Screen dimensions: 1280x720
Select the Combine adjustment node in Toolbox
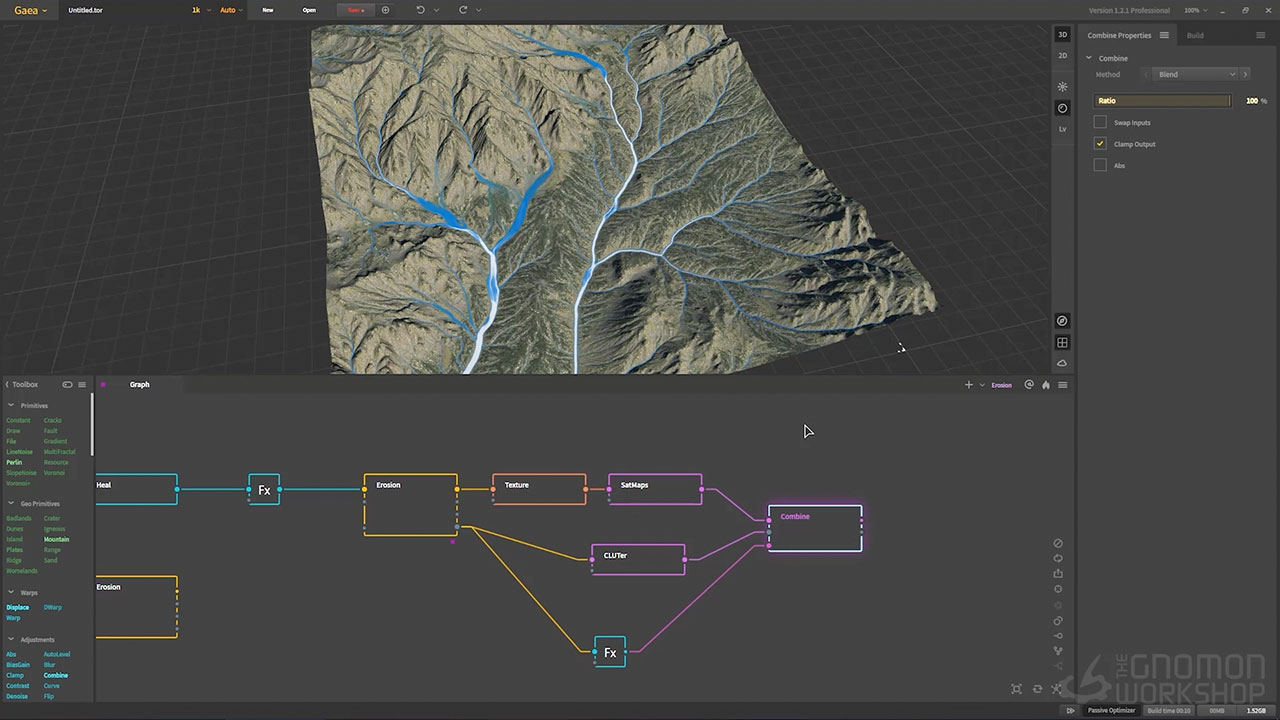pyautogui.click(x=56, y=676)
